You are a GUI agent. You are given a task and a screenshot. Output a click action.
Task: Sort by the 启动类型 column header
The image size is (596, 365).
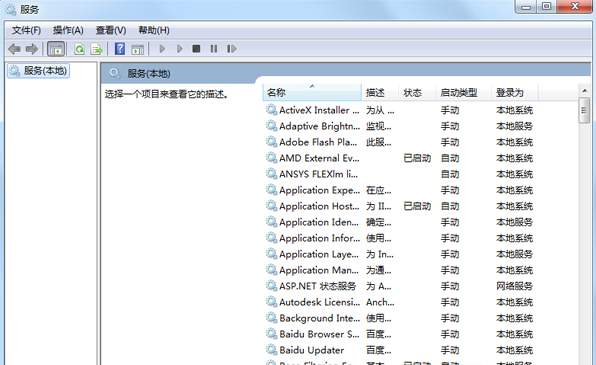pyautogui.click(x=463, y=92)
